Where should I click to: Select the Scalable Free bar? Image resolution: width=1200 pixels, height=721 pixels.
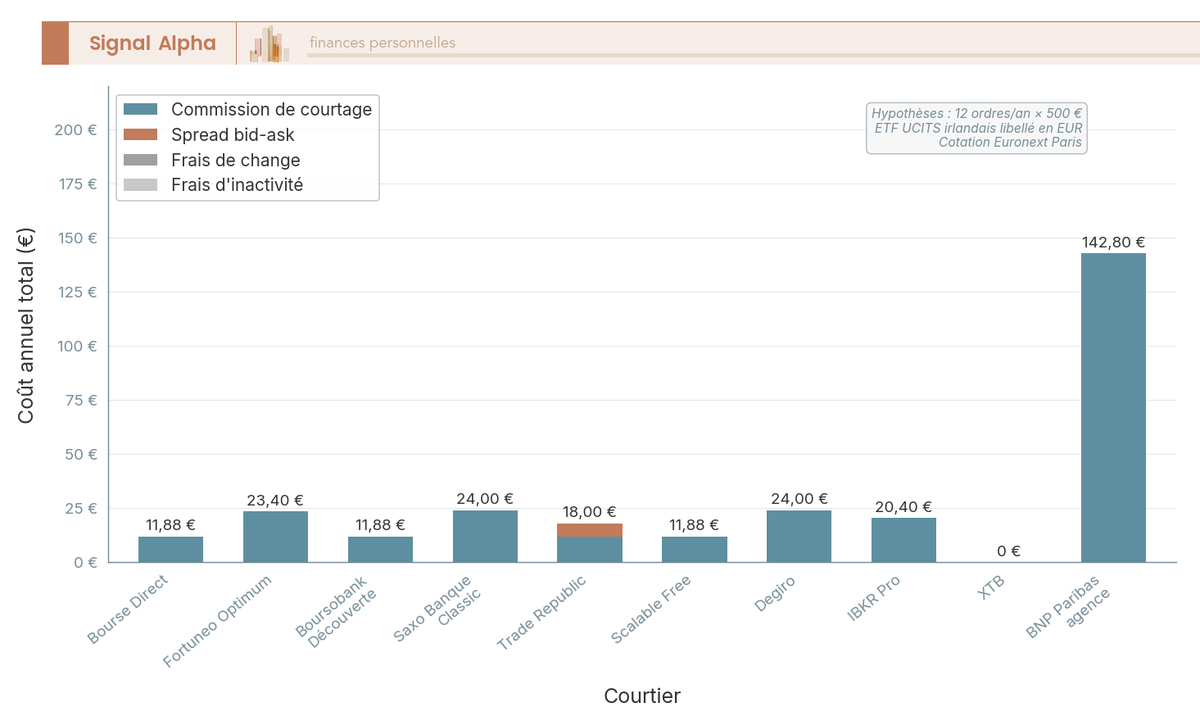(x=695, y=549)
